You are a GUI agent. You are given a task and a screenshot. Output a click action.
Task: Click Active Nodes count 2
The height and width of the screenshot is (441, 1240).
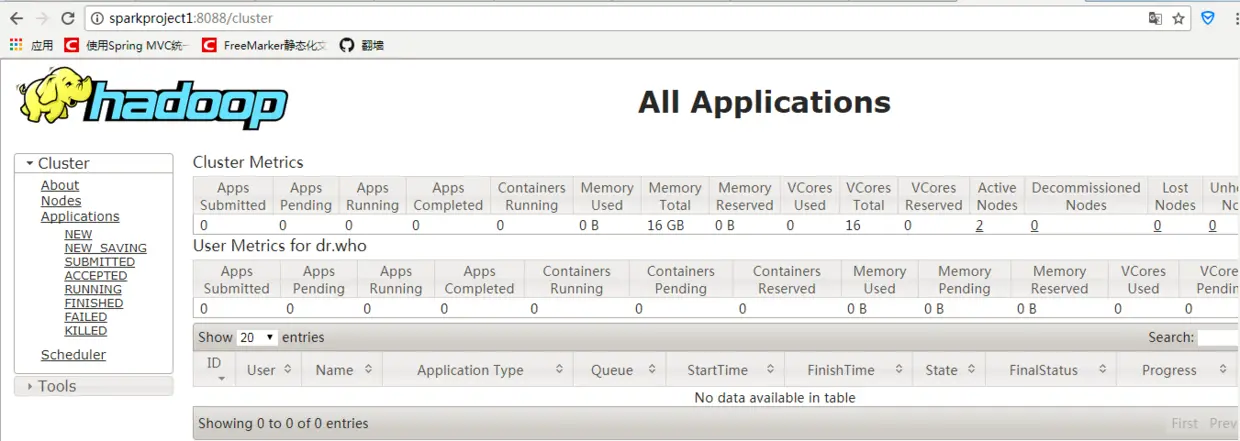tap(979, 225)
